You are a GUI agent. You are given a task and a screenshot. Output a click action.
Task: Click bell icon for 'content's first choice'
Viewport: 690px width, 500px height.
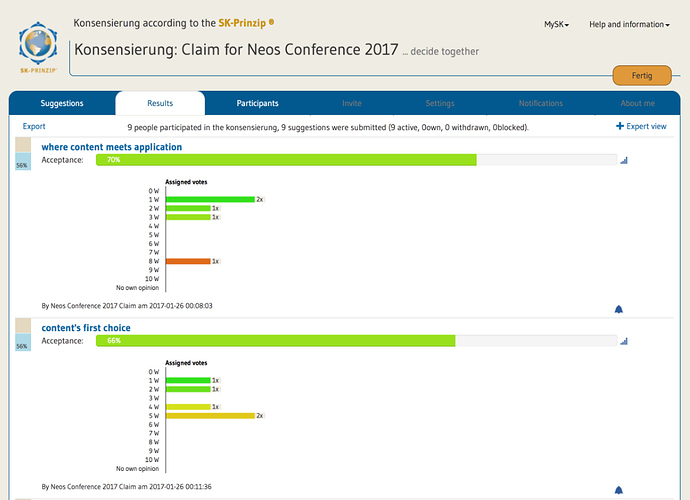coord(618,489)
